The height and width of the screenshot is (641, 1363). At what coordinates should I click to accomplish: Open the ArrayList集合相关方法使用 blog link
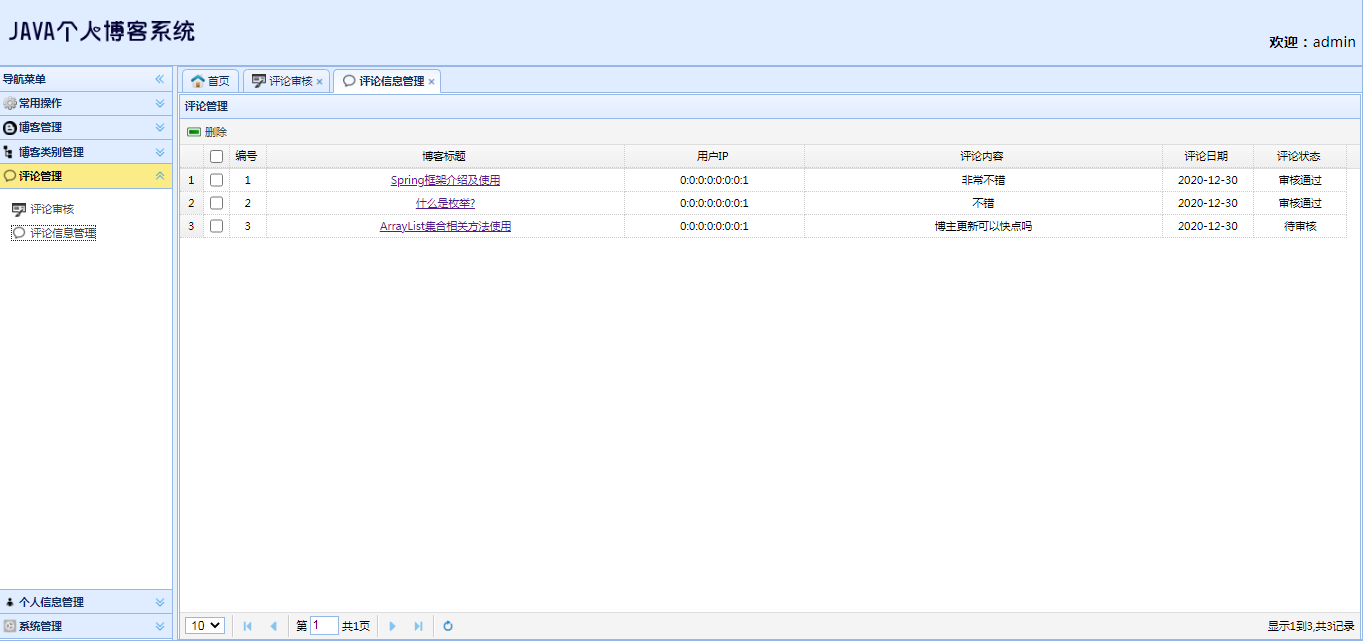tap(445, 226)
